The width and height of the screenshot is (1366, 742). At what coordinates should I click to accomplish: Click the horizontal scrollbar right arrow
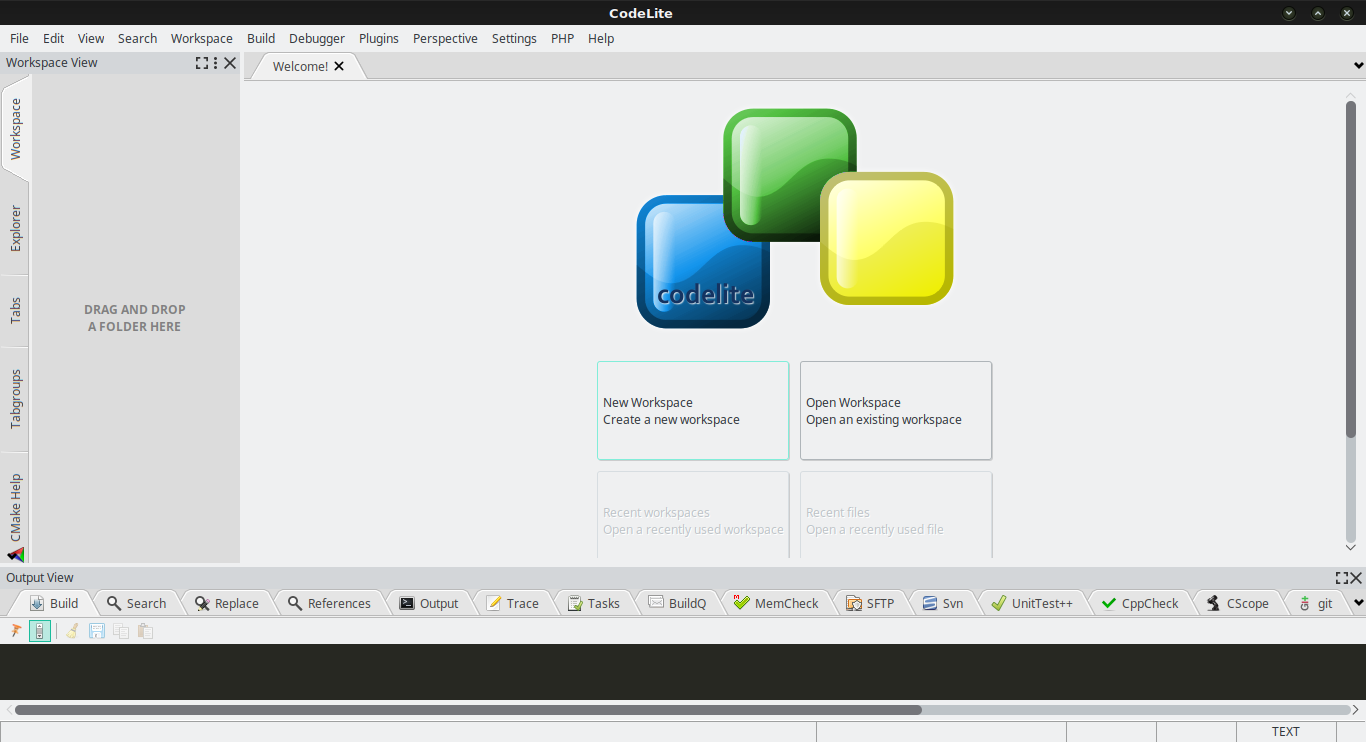1358,710
